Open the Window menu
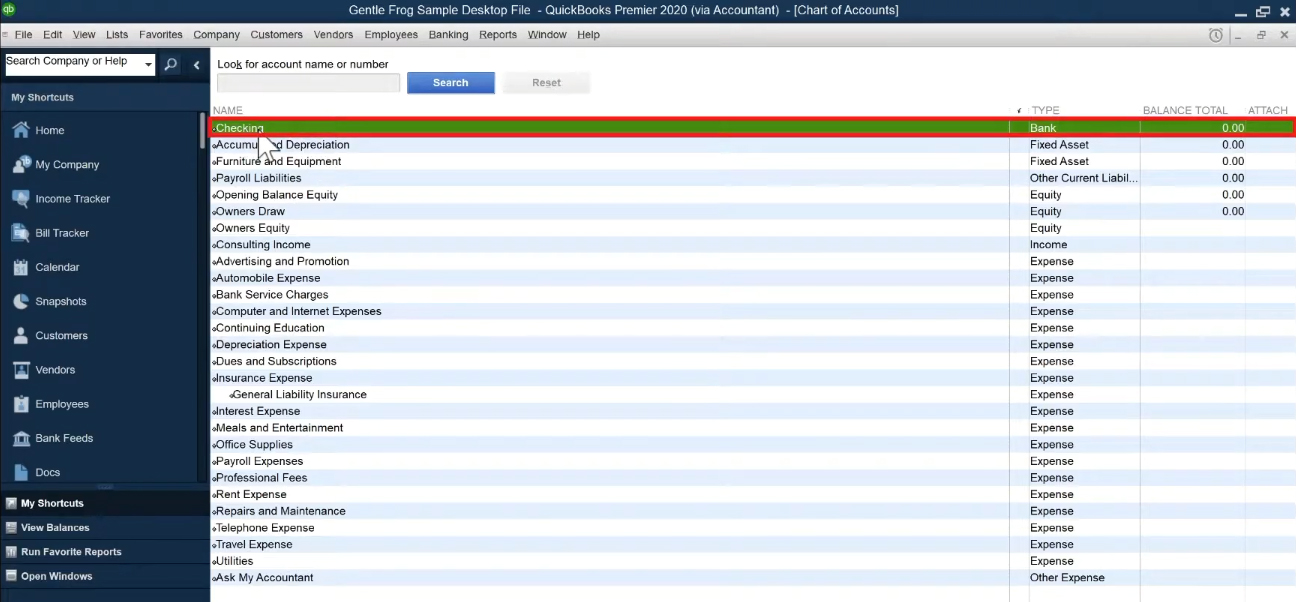The width and height of the screenshot is (1296, 602). pyautogui.click(x=546, y=35)
